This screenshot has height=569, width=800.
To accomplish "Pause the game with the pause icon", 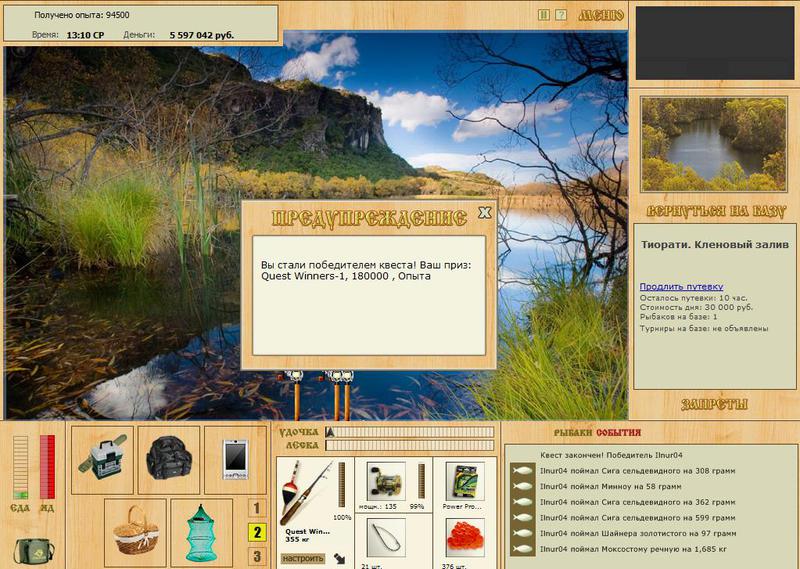I will pos(544,15).
